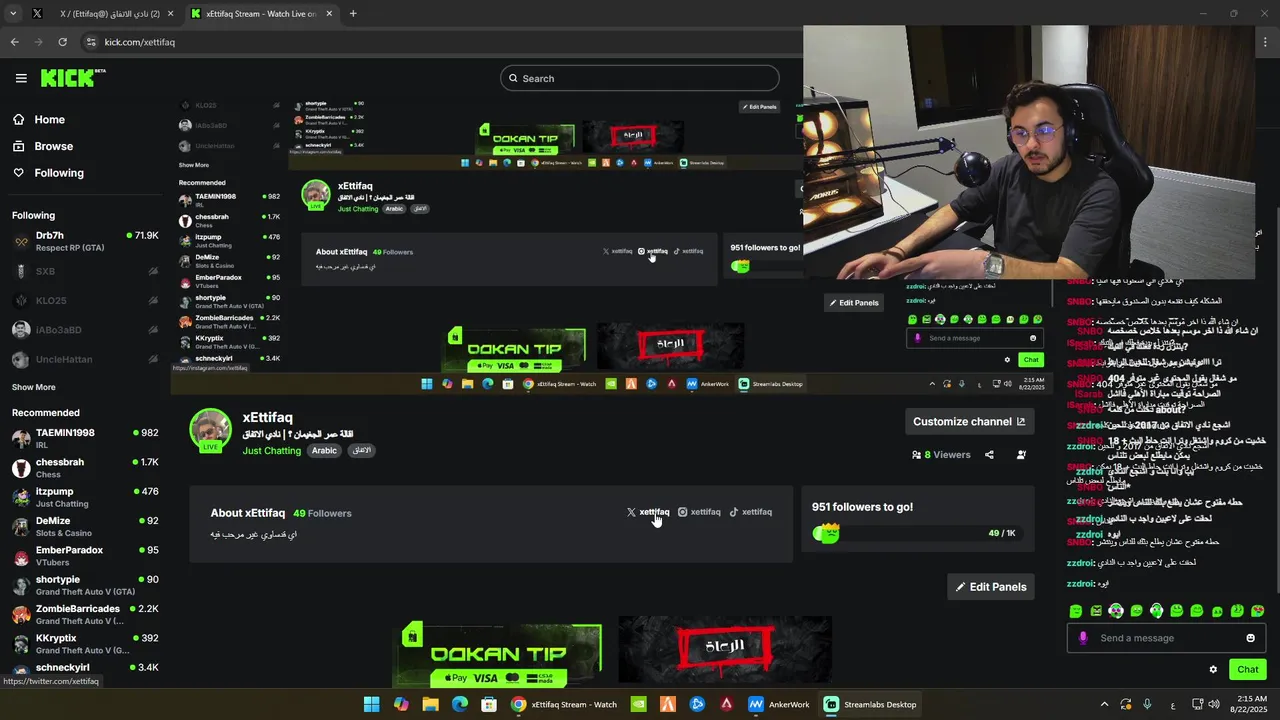Expand the system tray hidden icons chevron

(x=1104, y=705)
